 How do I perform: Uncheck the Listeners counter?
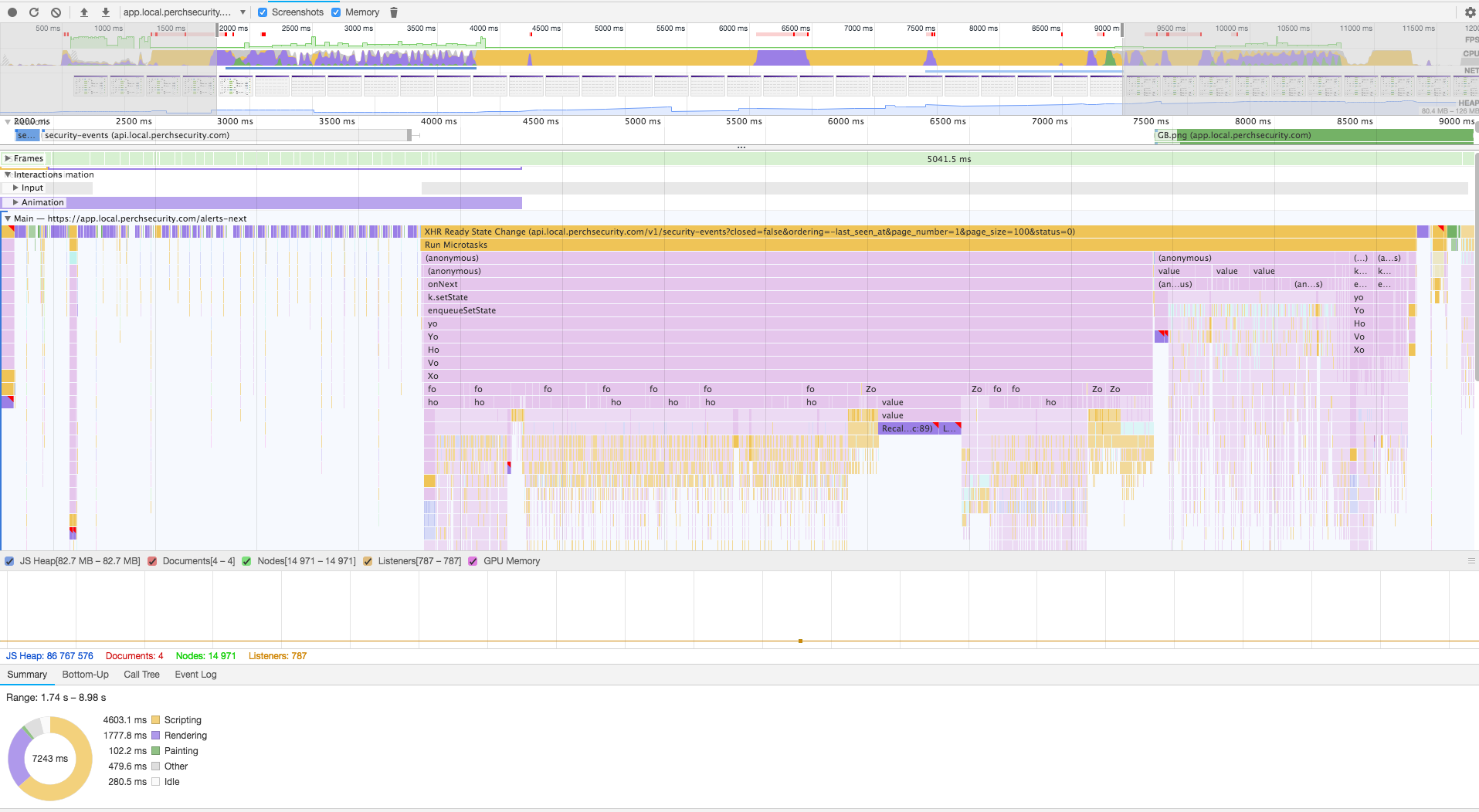point(368,561)
